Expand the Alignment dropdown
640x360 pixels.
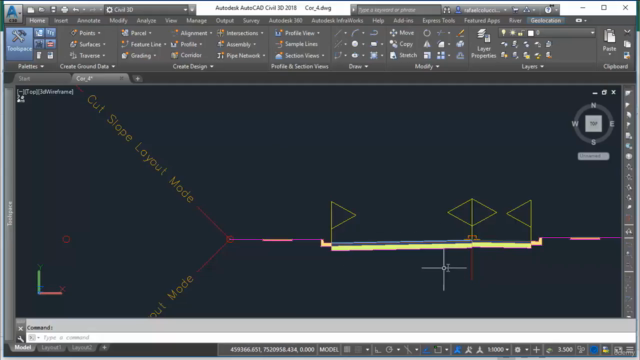point(211,33)
